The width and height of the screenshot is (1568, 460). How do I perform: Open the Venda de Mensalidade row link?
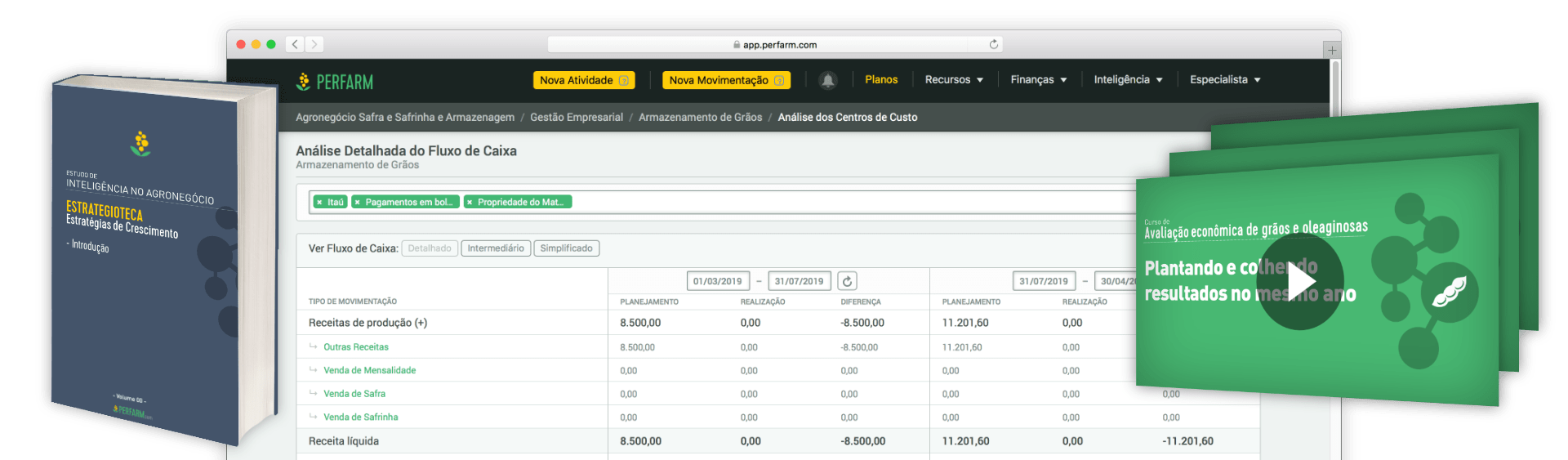coord(369,370)
